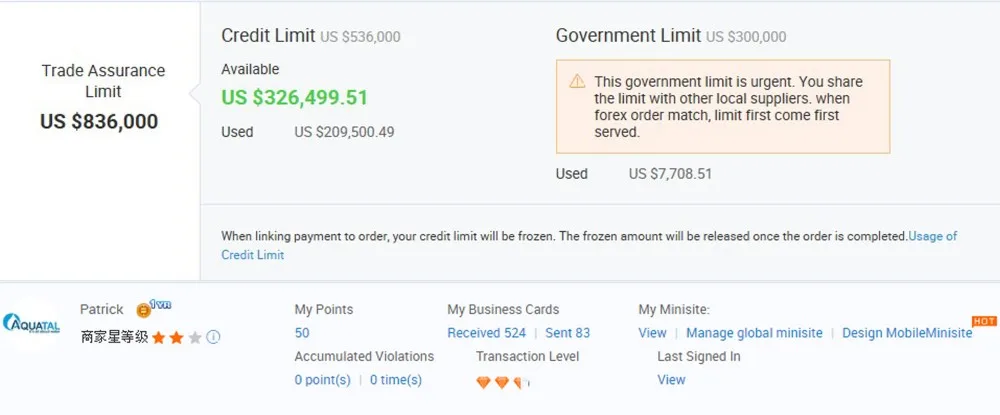Click the Aquatal company logo
The image size is (1000, 415).
pos(32,324)
